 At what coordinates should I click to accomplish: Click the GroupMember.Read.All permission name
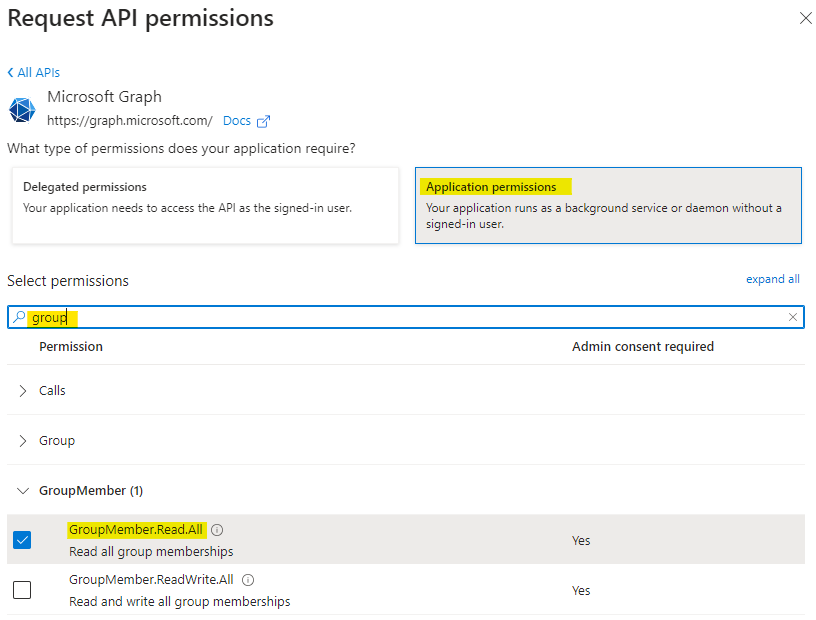136,529
